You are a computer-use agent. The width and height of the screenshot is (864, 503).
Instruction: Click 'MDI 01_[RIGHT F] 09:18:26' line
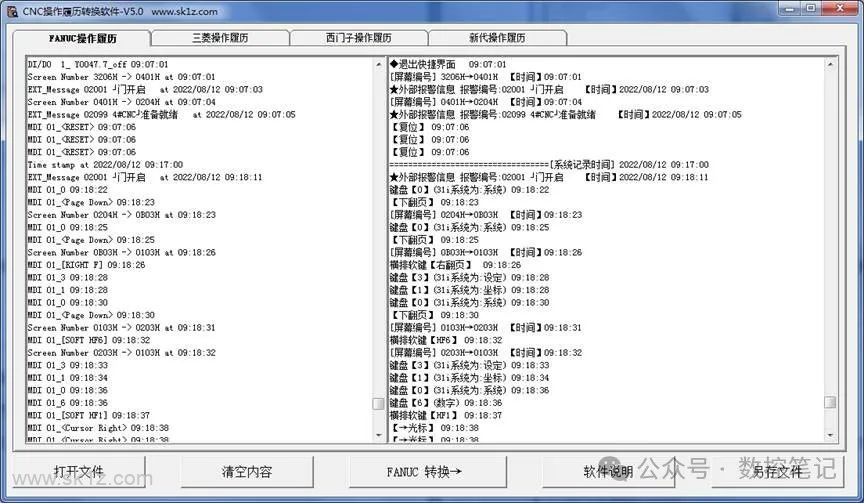coord(87,265)
